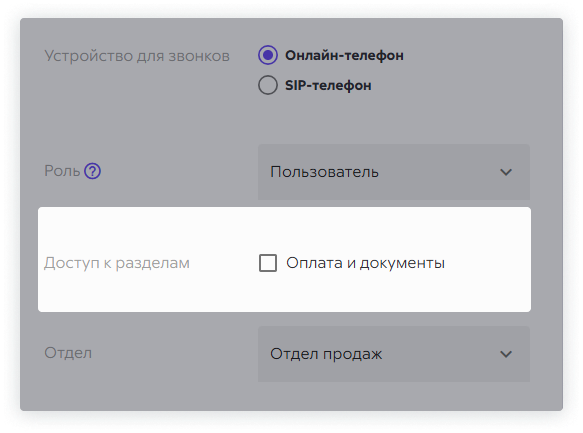The width and height of the screenshot is (583, 433).
Task: Click the Отдел продаж value text
Action: click(326, 354)
